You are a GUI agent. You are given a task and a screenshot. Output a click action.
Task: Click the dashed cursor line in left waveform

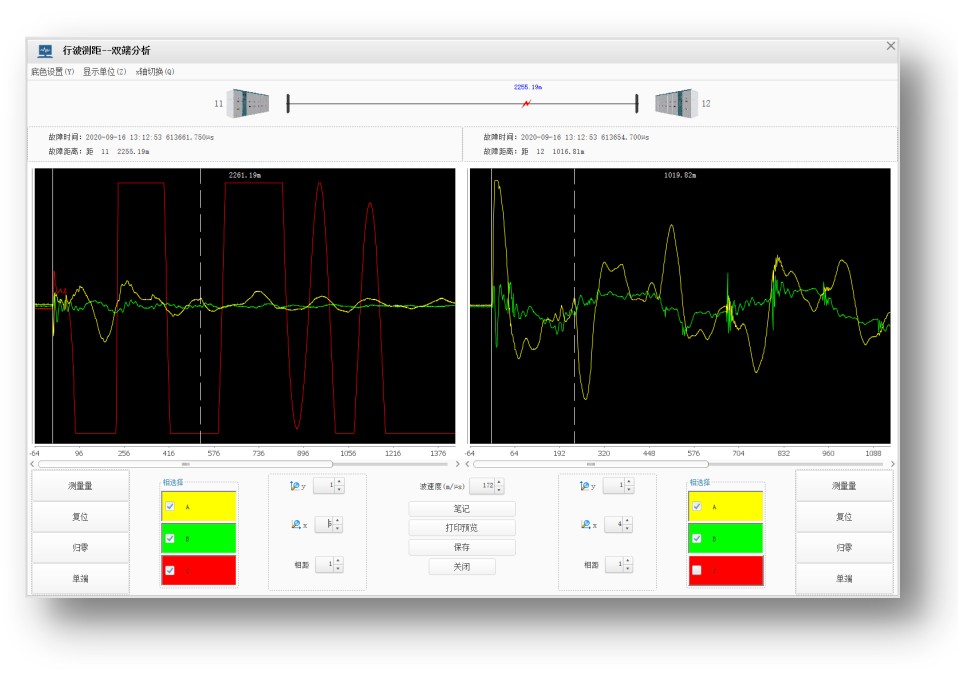click(200, 306)
